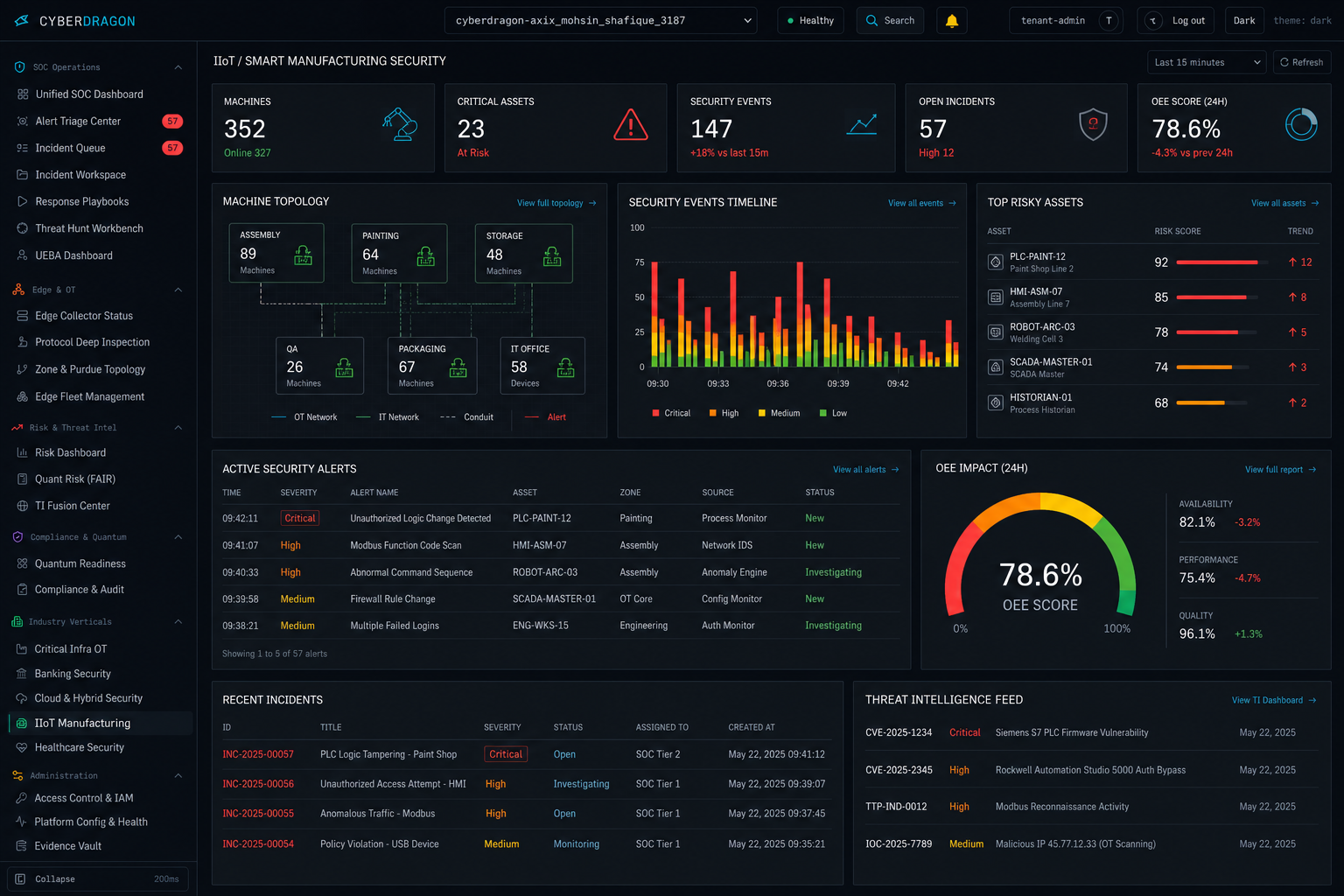The height and width of the screenshot is (896, 1344).
Task: Click the Evidence Vault sidebar icon
Action: click(22, 846)
